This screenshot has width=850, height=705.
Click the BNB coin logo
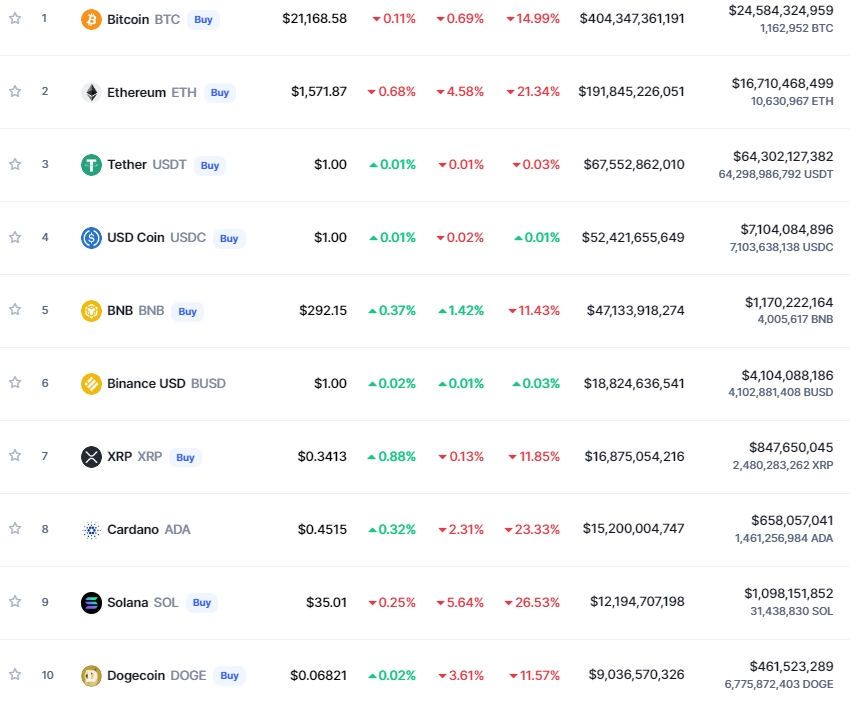91,311
